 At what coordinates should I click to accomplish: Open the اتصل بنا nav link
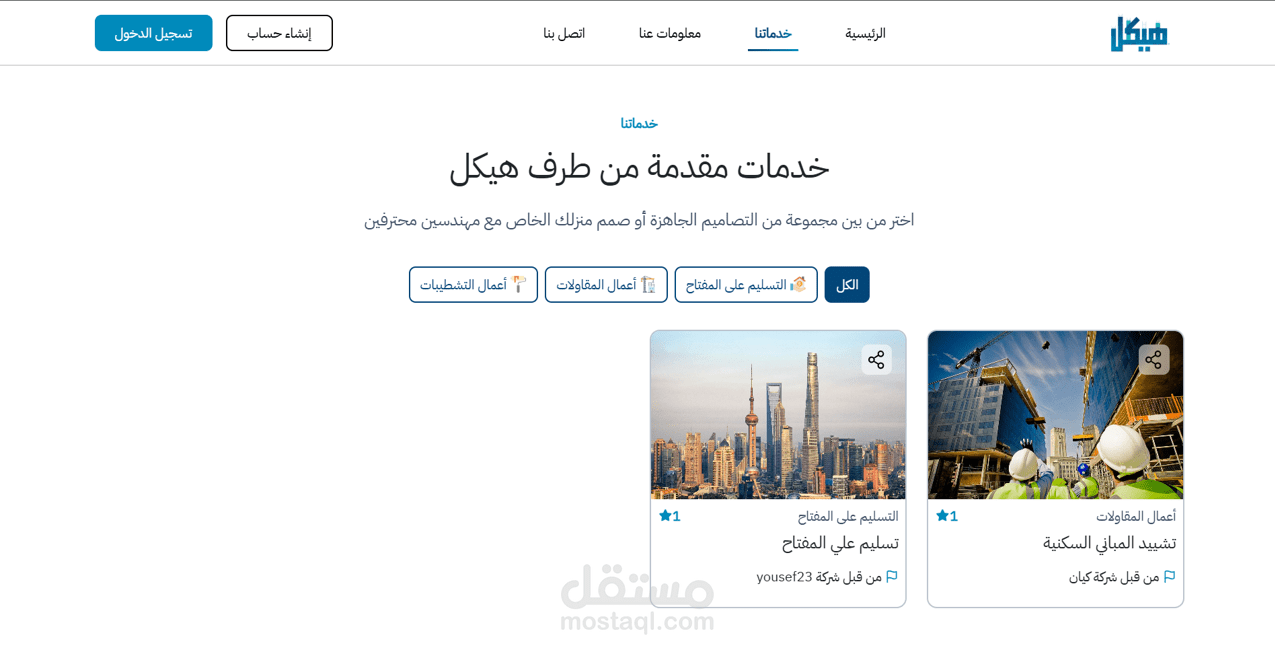click(564, 33)
